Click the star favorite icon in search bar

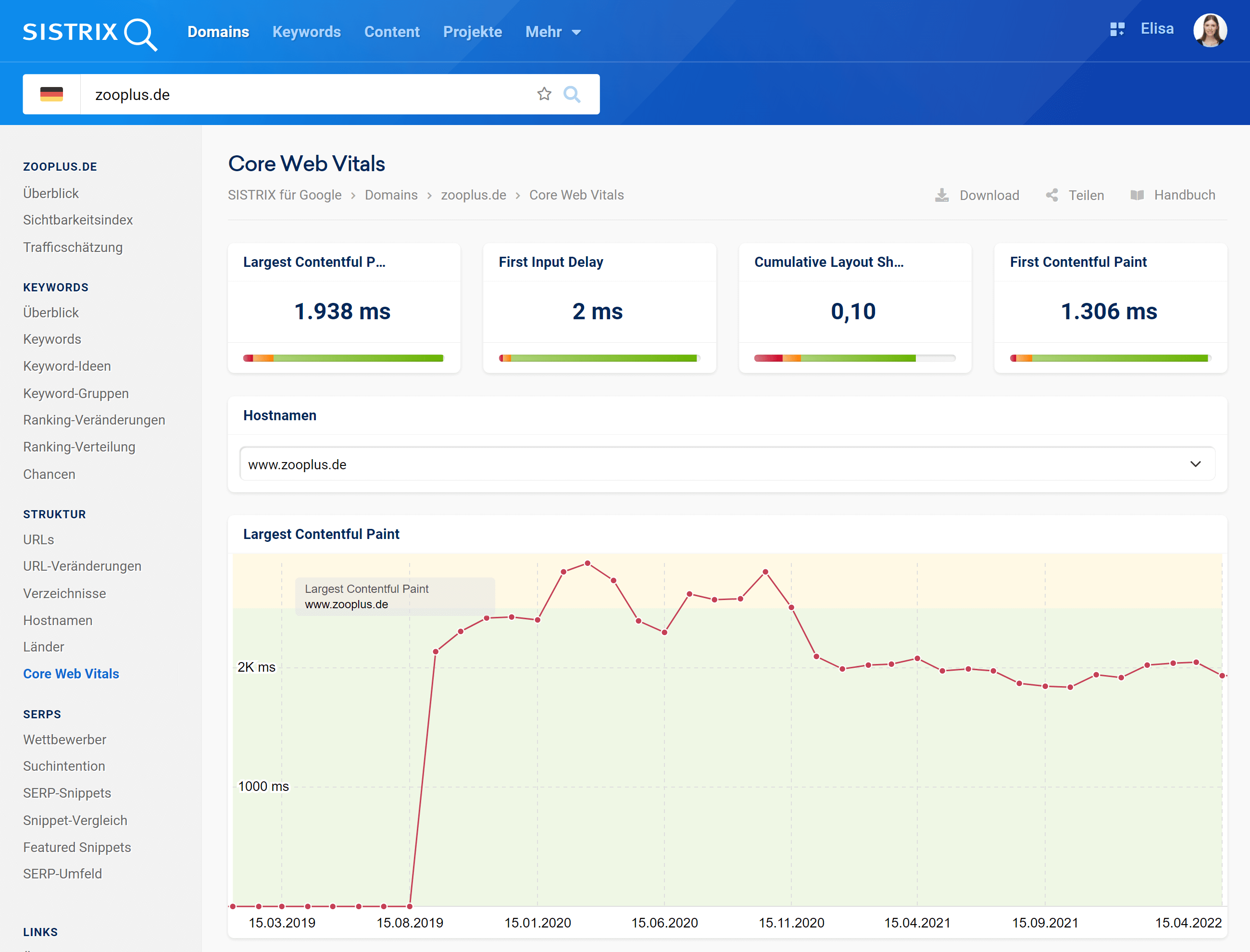(x=544, y=94)
